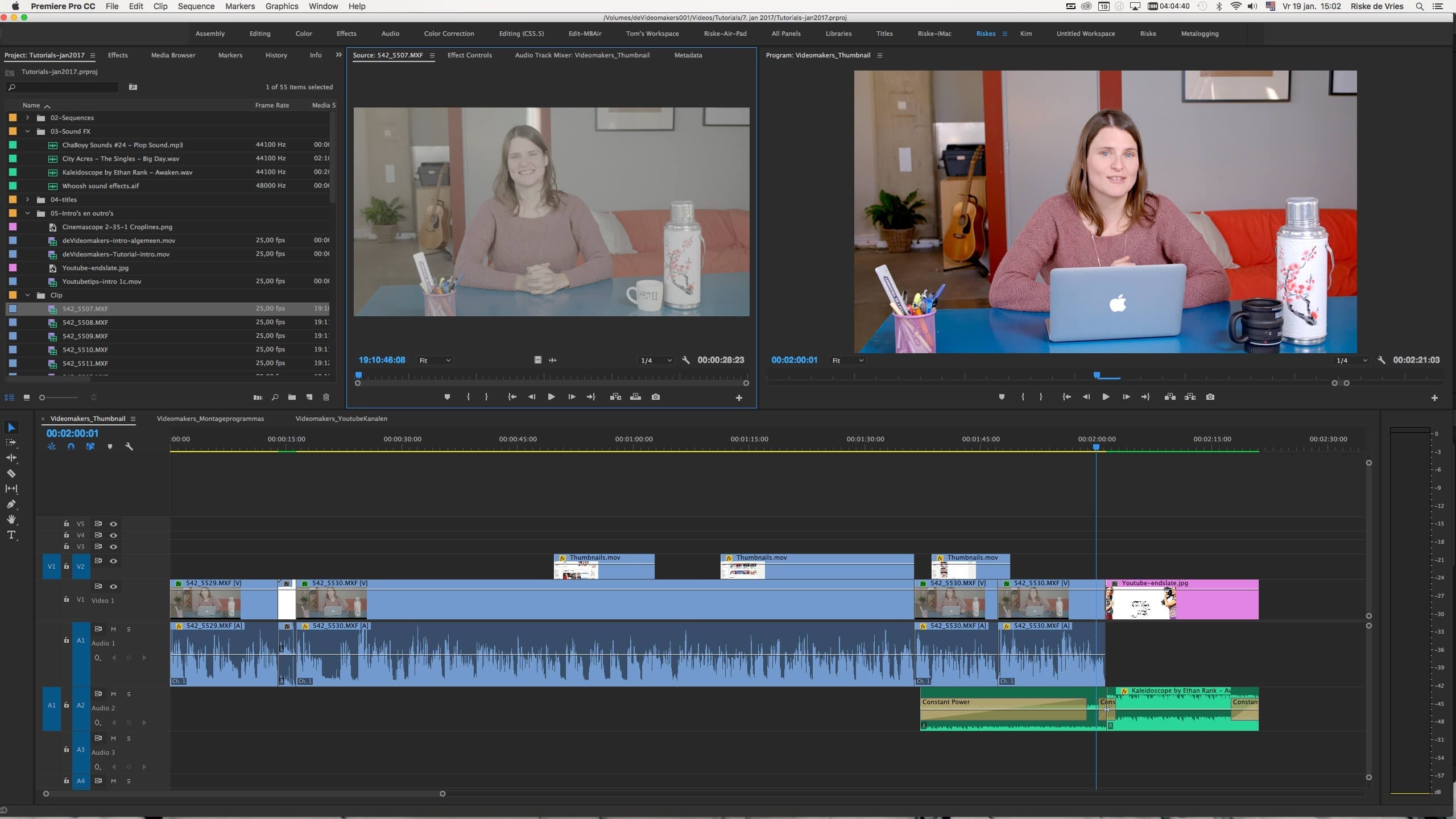Collapse the Clip bin in the Project panel
The height and width of the screenshot is (819, 1456).
click(x=28, y=295)
